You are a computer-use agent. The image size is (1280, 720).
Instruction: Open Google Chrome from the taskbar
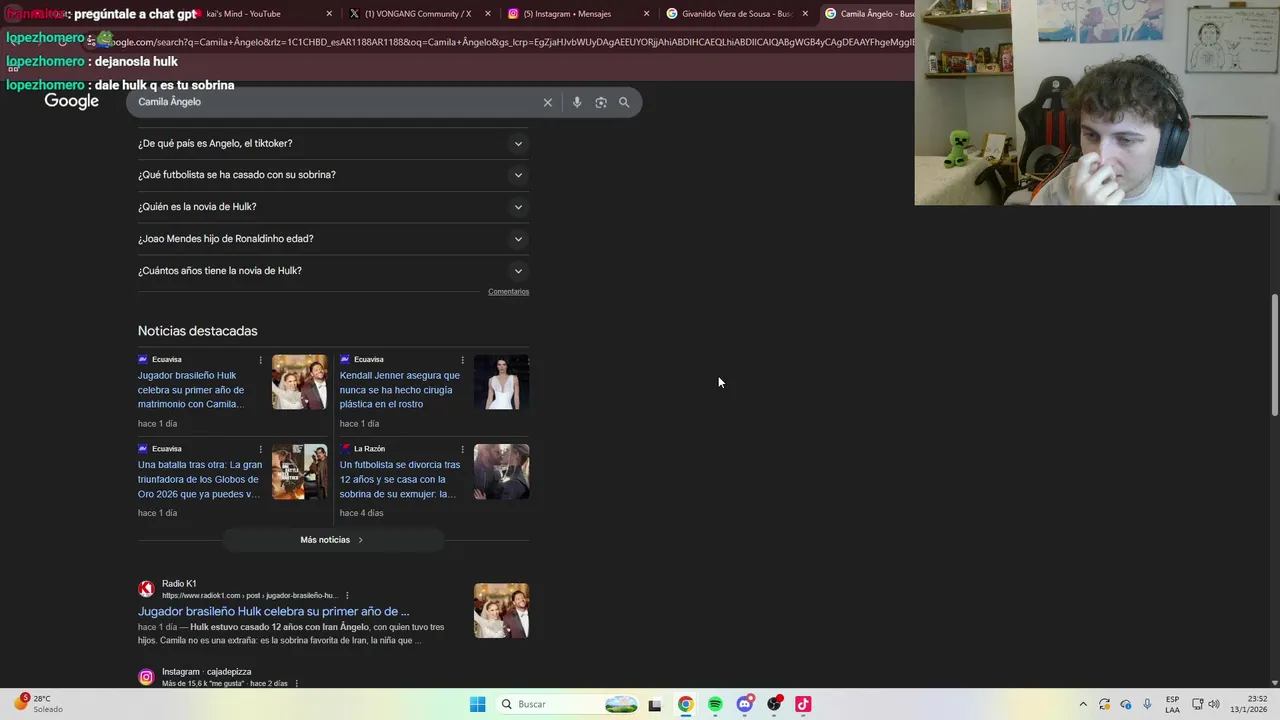point(685,704)
